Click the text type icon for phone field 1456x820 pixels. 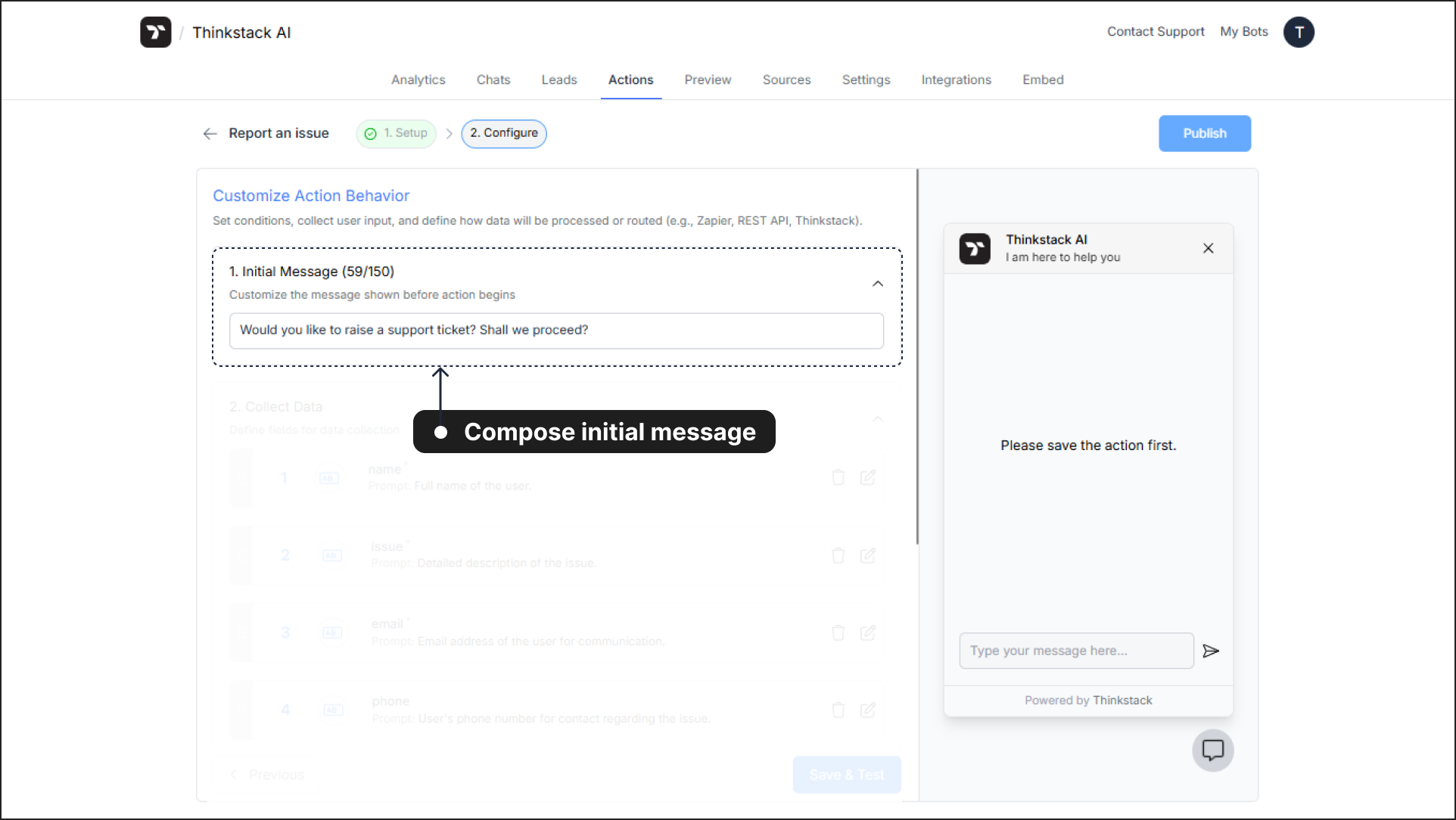point(333,710)
